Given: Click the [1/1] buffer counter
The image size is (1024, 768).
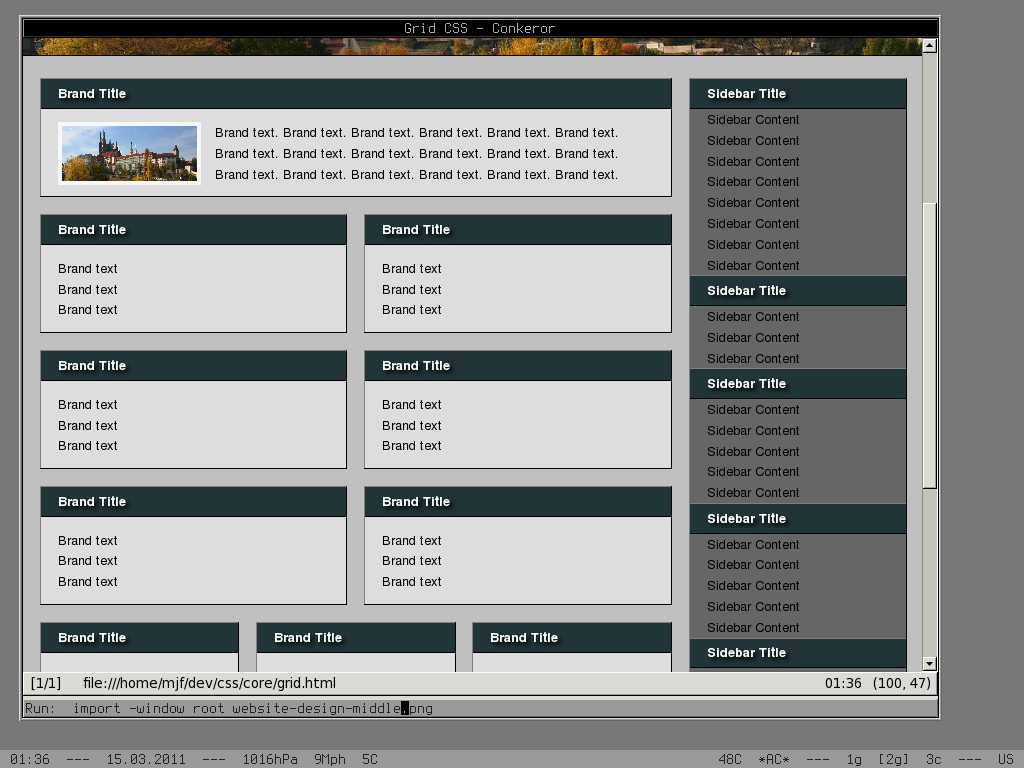Looking at the screenshot, I should tap(46, 683).
